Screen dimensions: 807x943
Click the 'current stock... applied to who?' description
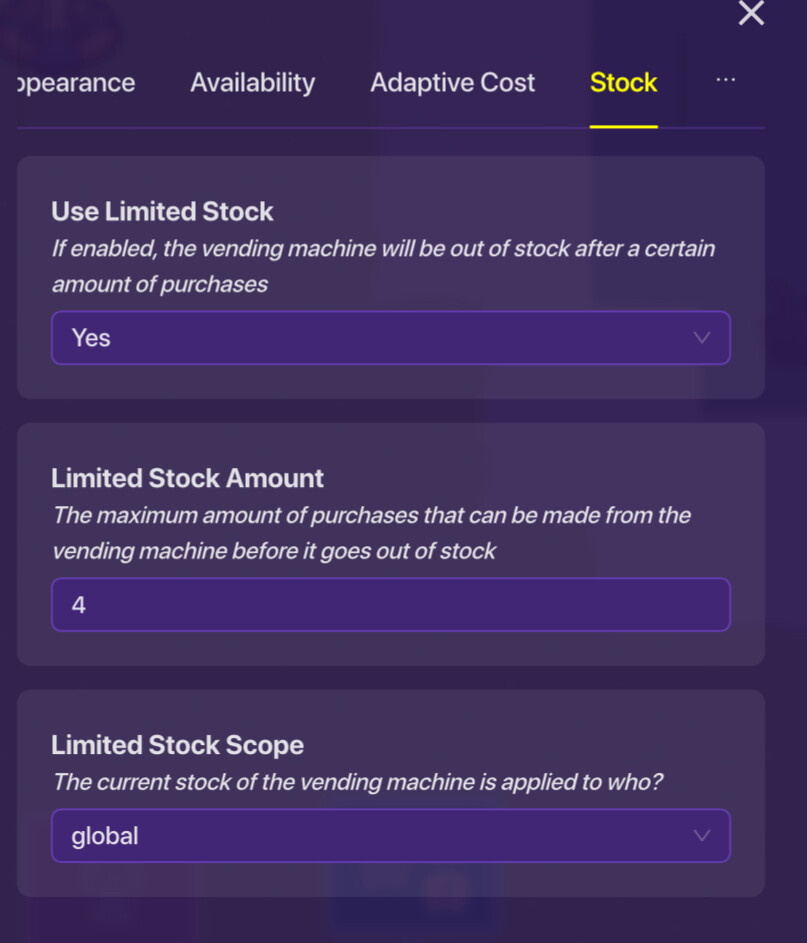(357, 782)
